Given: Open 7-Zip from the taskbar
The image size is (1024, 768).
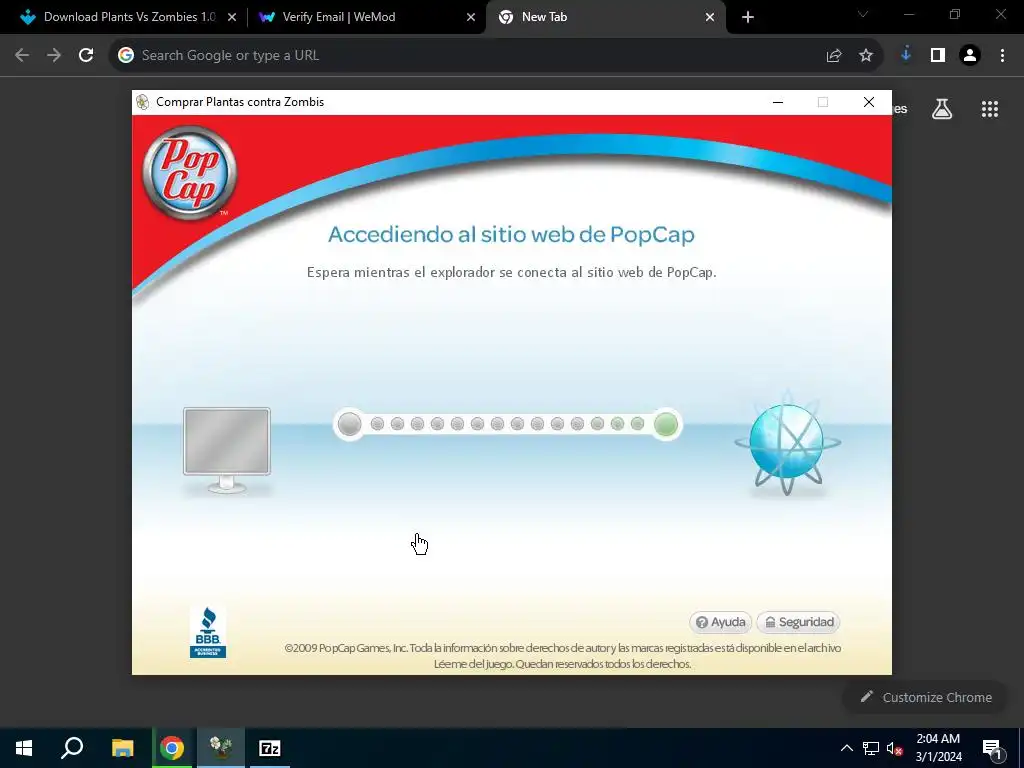Looking at the screenshot, I should tap(270, 748).
